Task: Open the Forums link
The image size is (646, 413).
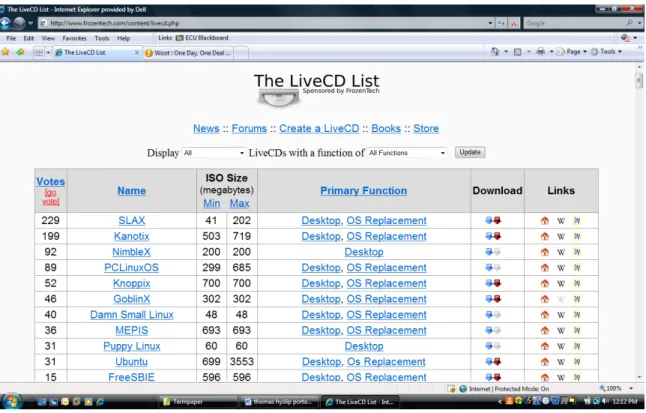Action: (x=249, y=129)
